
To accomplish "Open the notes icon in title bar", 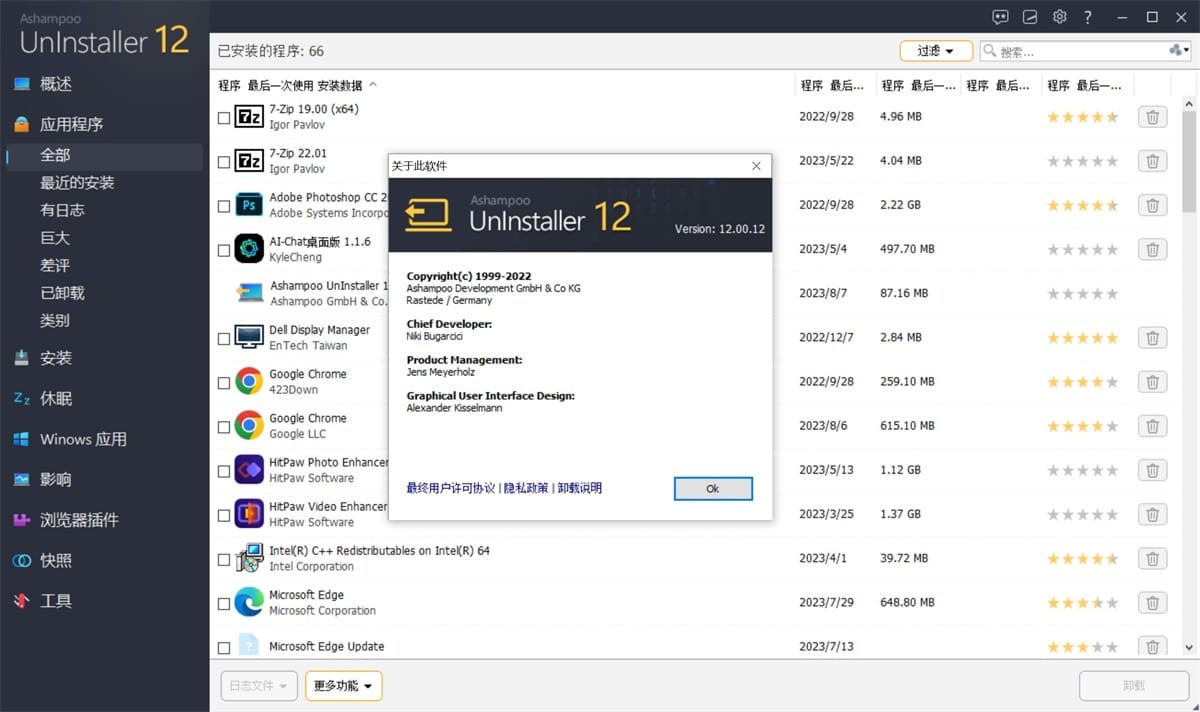I will click(x=1030, y=17).
